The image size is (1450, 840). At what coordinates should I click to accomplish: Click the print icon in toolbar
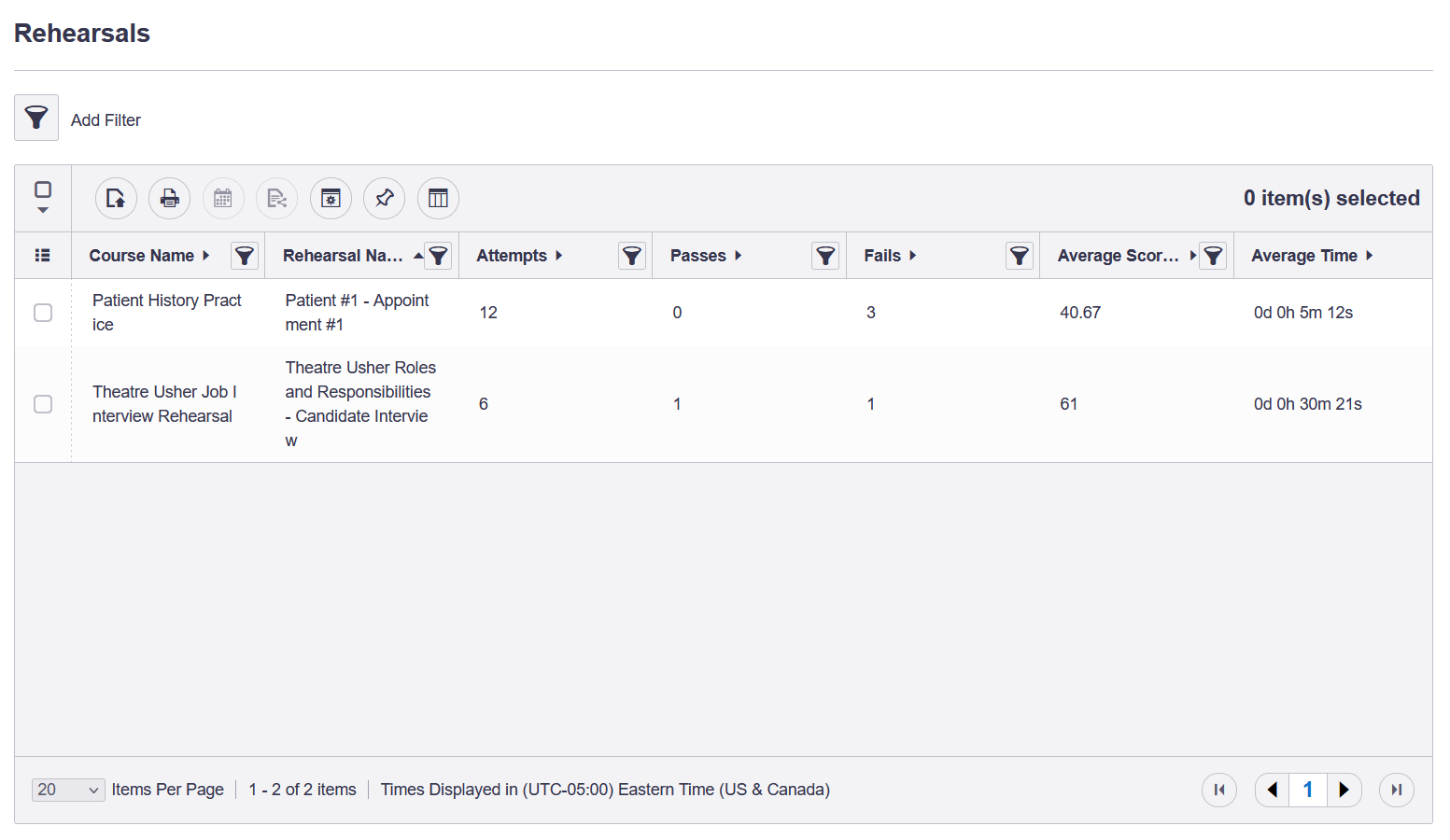(x=169, y=198)
